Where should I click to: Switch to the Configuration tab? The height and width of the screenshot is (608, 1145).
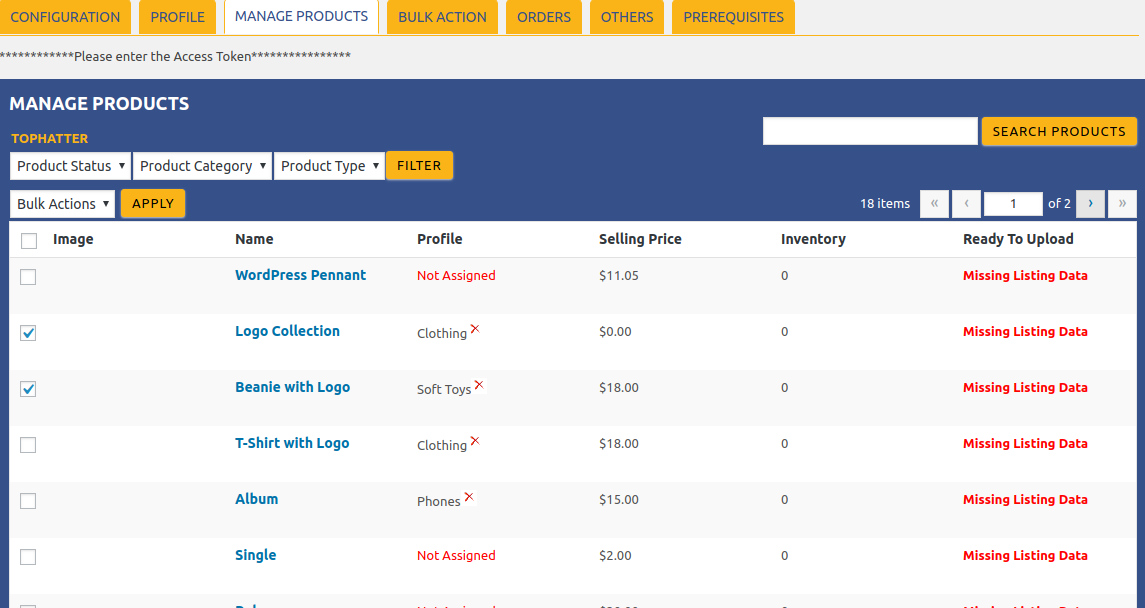coord(65,17)
